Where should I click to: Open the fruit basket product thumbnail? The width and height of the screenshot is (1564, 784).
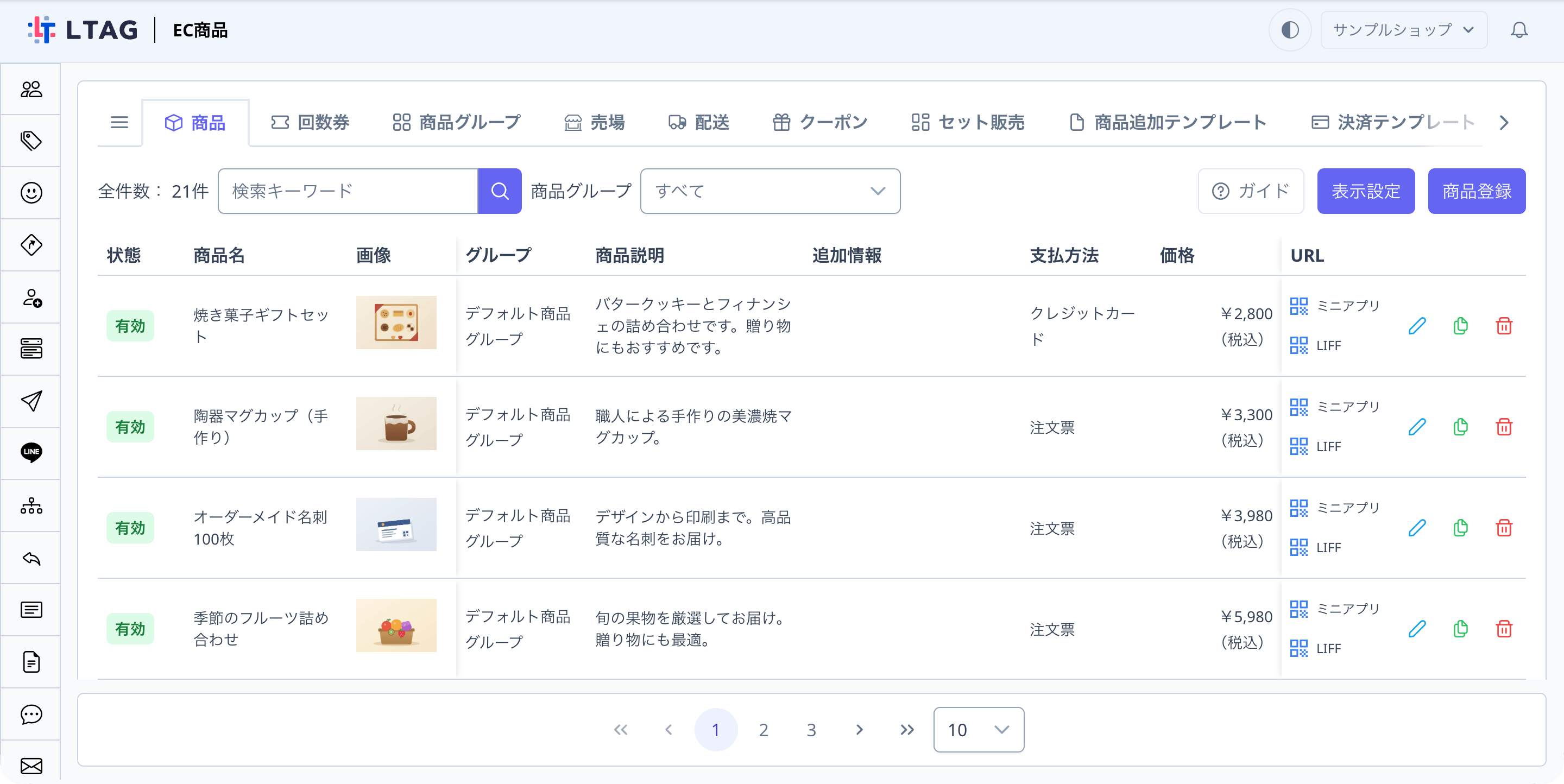[396, 625]
